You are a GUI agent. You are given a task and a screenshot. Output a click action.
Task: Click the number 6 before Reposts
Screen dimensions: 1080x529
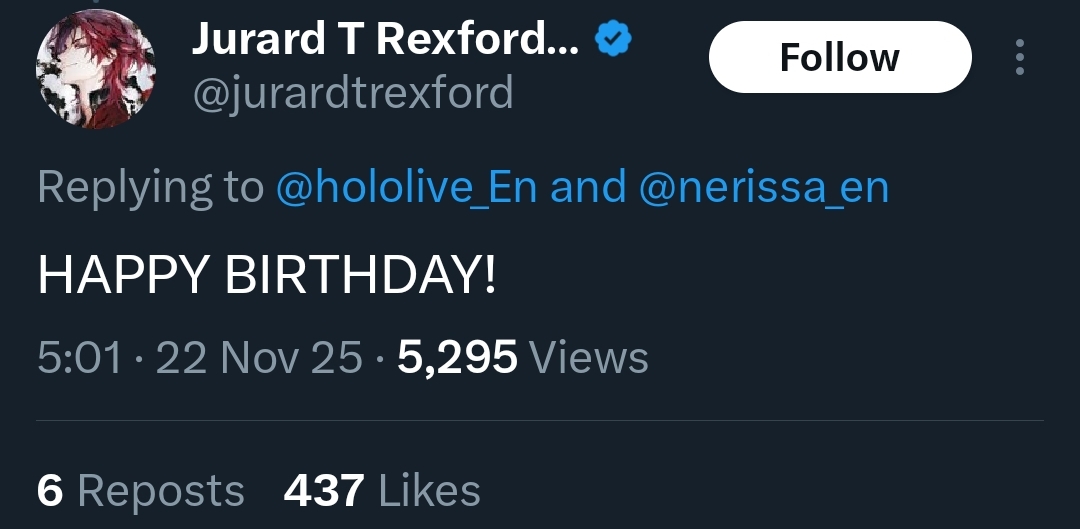coord(50,491)
